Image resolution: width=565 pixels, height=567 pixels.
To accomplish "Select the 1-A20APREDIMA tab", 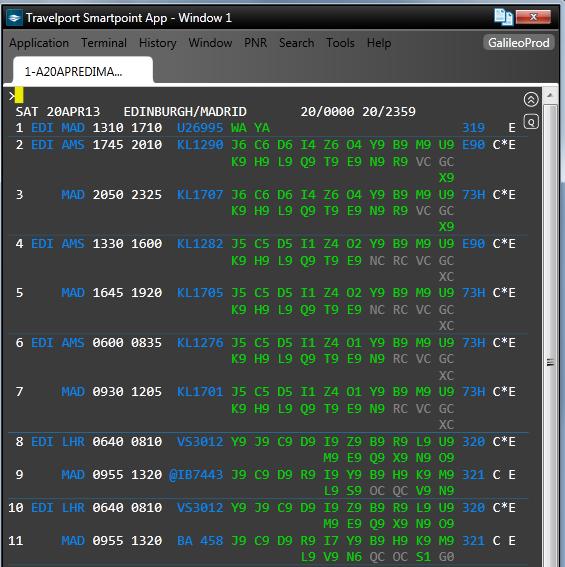I will (83, 71).
